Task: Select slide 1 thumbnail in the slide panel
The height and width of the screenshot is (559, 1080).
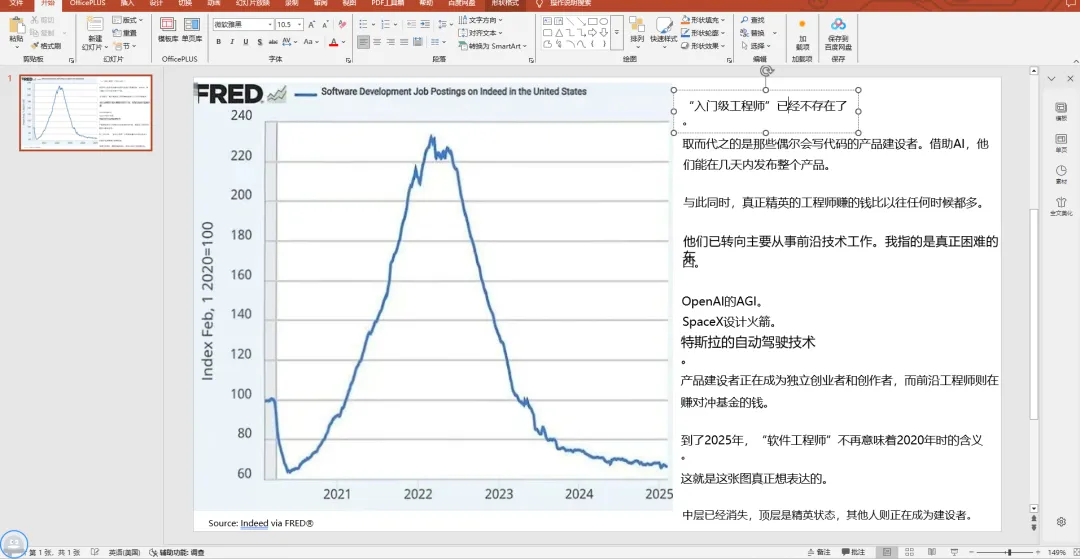Action: pos(85,113)
